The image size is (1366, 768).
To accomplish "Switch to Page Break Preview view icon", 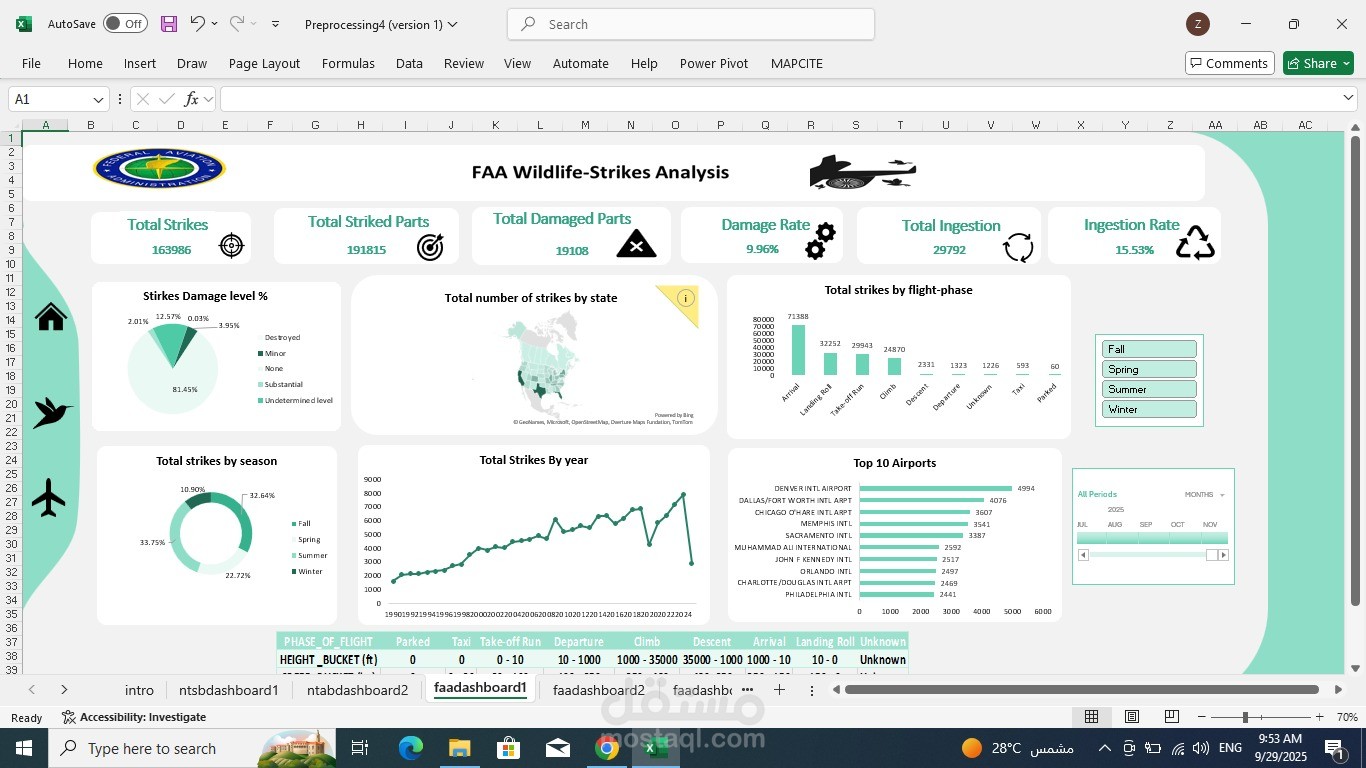I will 1171,717.
